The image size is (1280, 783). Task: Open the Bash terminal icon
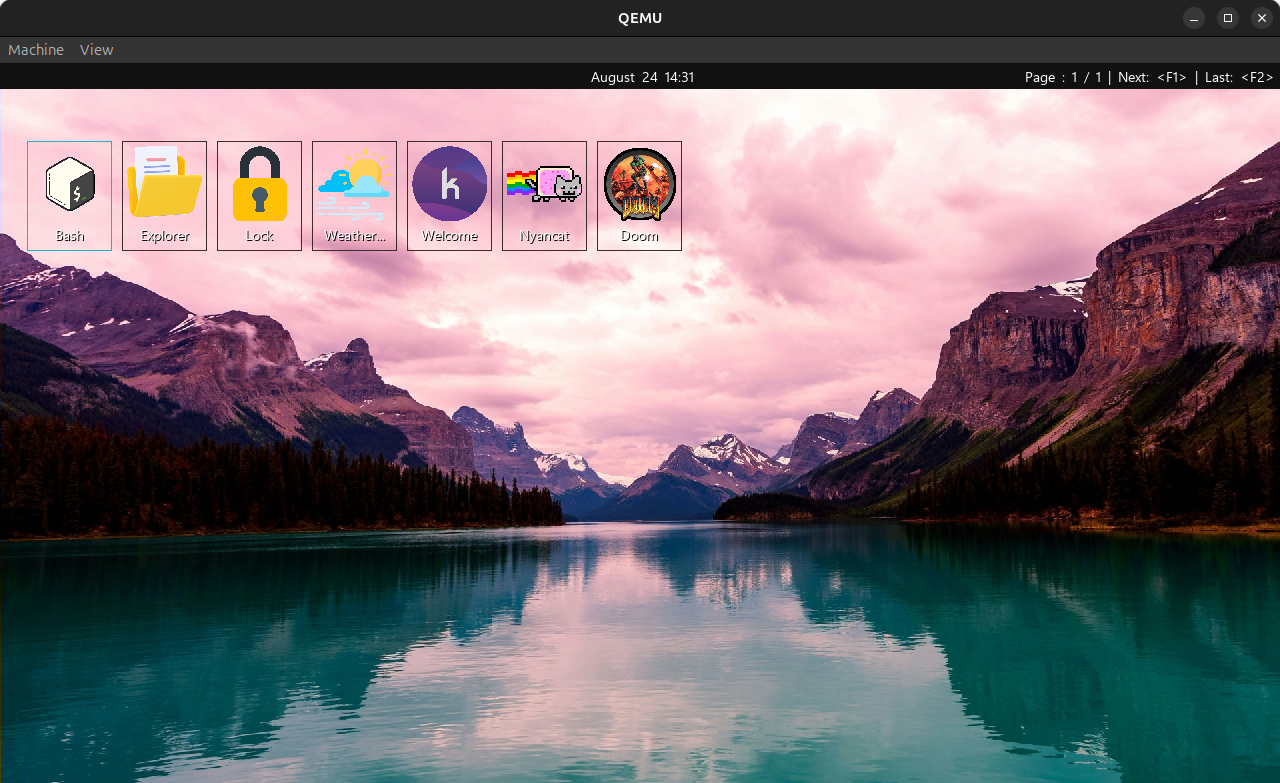click(x=70, y=185)
